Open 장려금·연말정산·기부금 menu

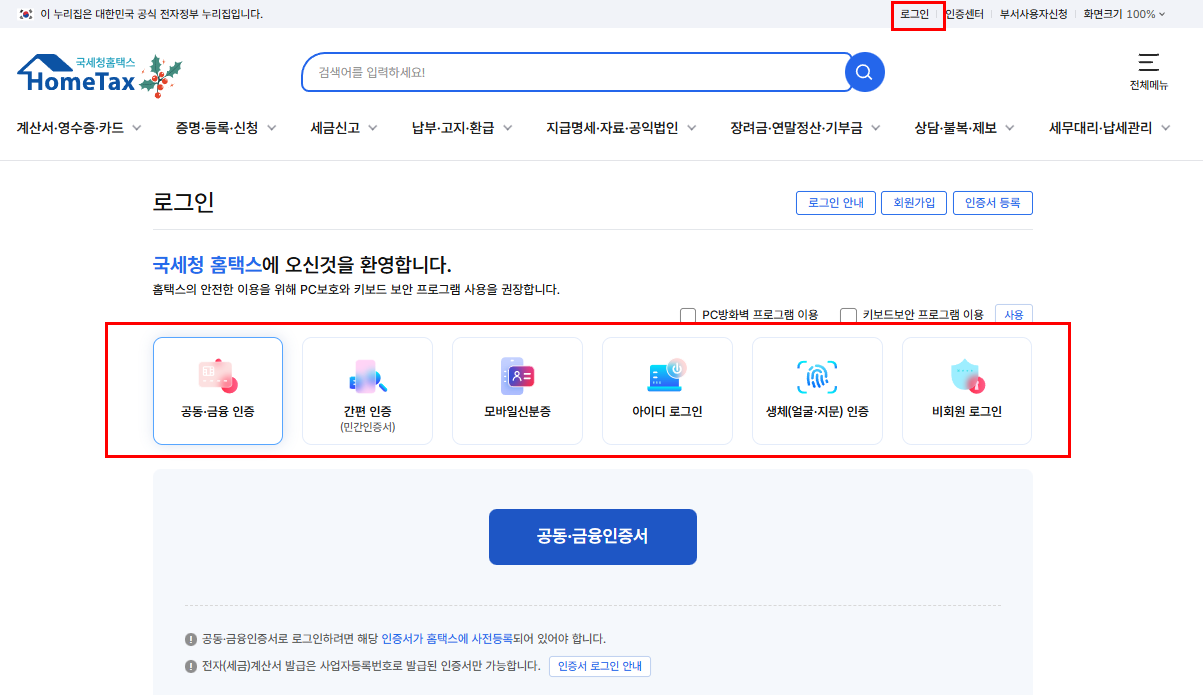[x=796, y=128]
